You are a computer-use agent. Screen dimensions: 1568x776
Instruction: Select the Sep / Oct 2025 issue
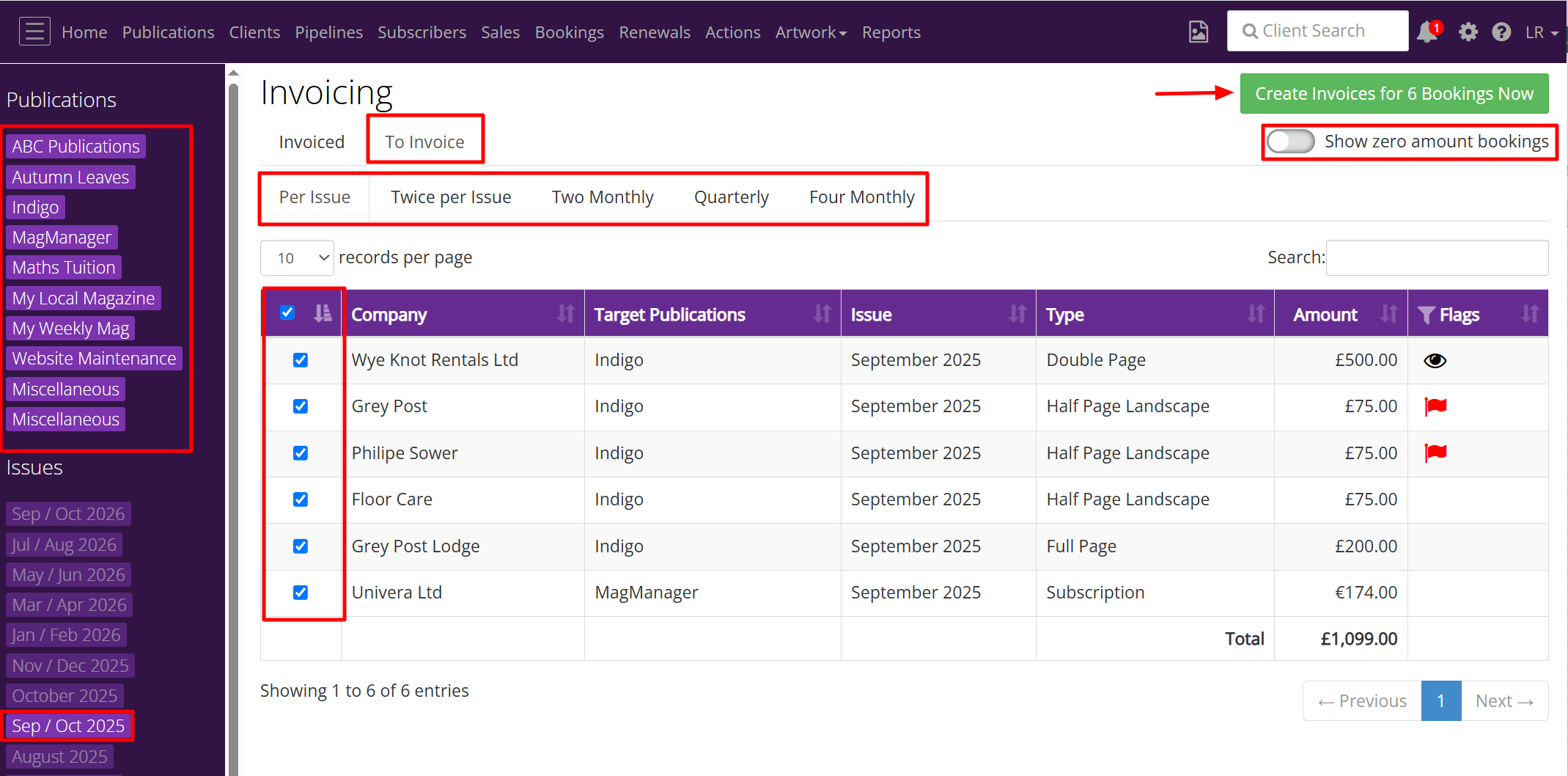pos(68,725)
